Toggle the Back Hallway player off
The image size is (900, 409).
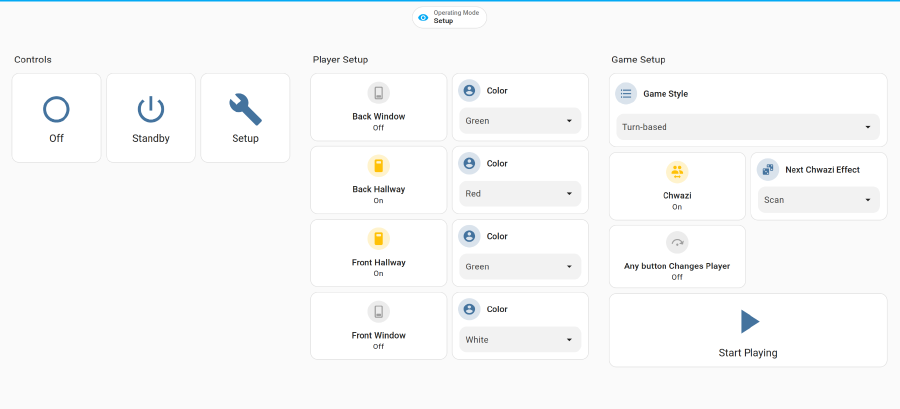(x=379, y=180)
